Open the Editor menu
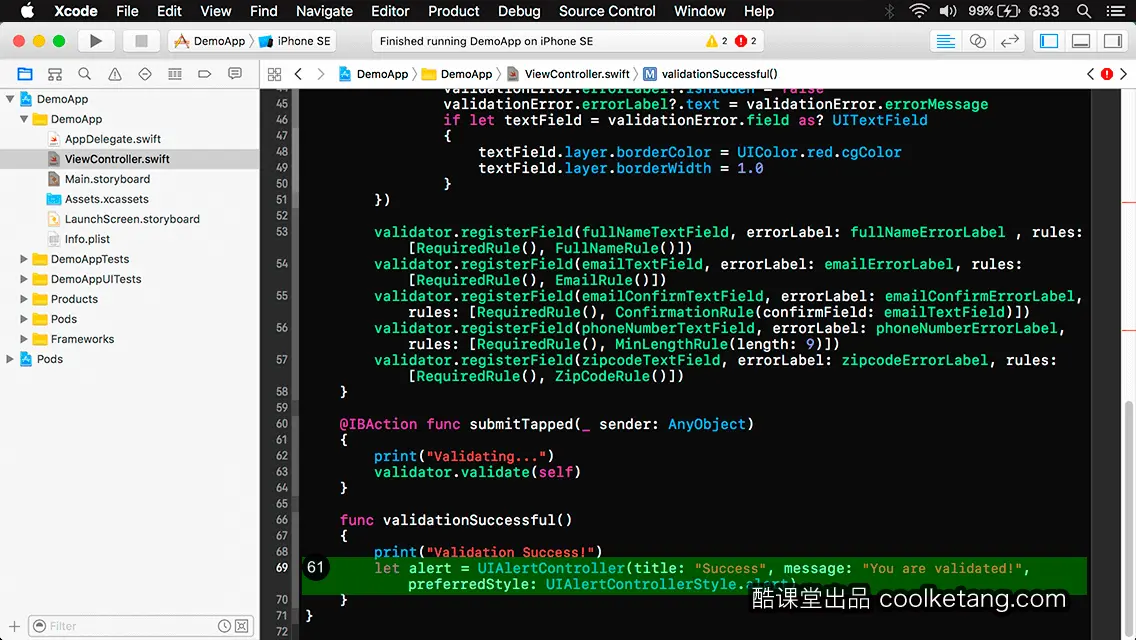This screenshot has height=640, width=1136. pos(390,11)
